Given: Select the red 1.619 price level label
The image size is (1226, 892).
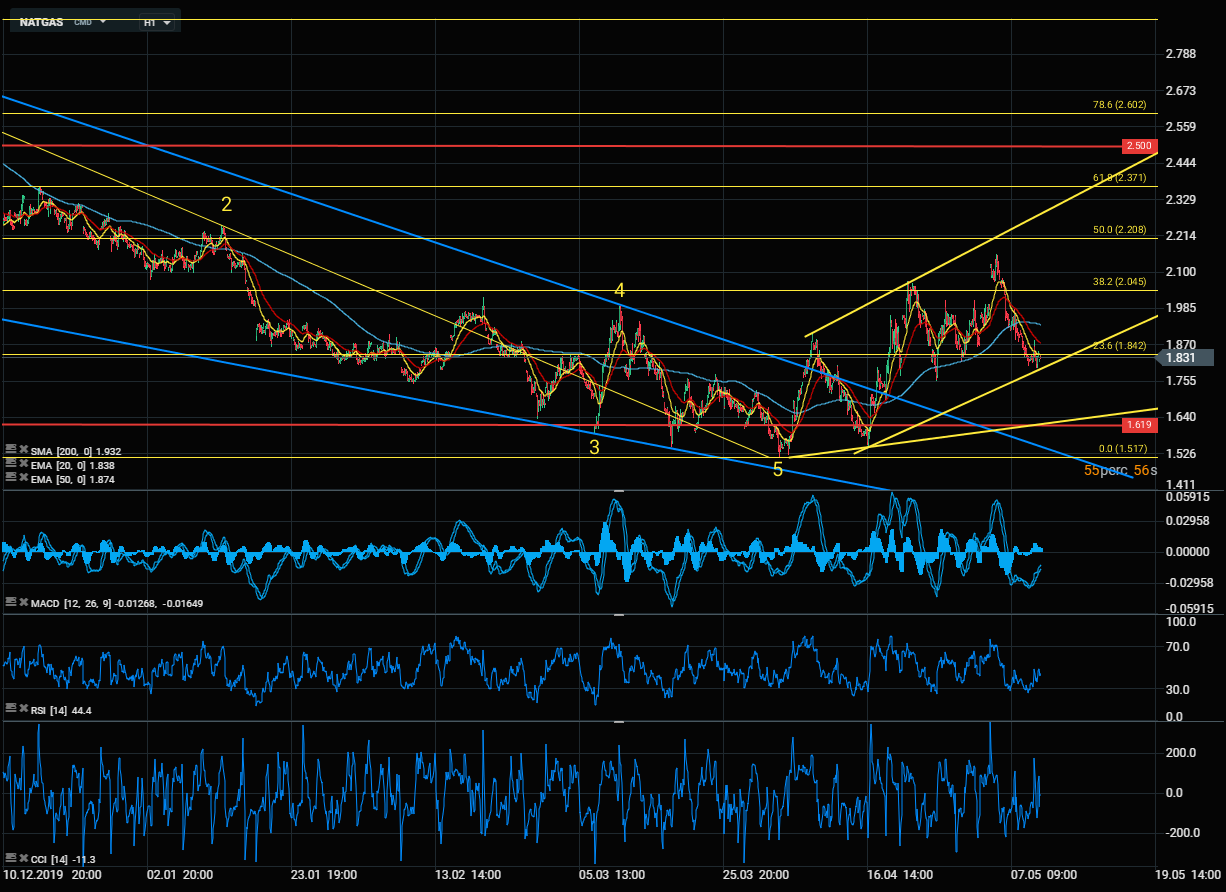Looking at the screenshot, I should 1139,425.
